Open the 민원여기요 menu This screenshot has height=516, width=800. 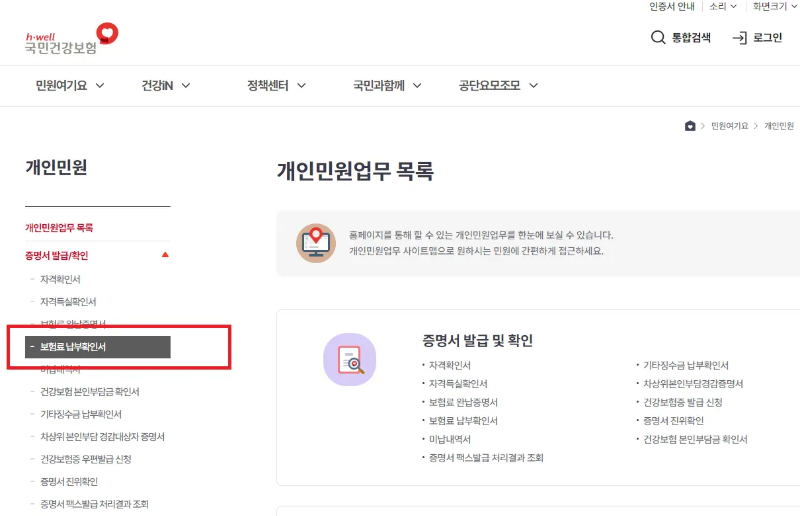[69, 85]
